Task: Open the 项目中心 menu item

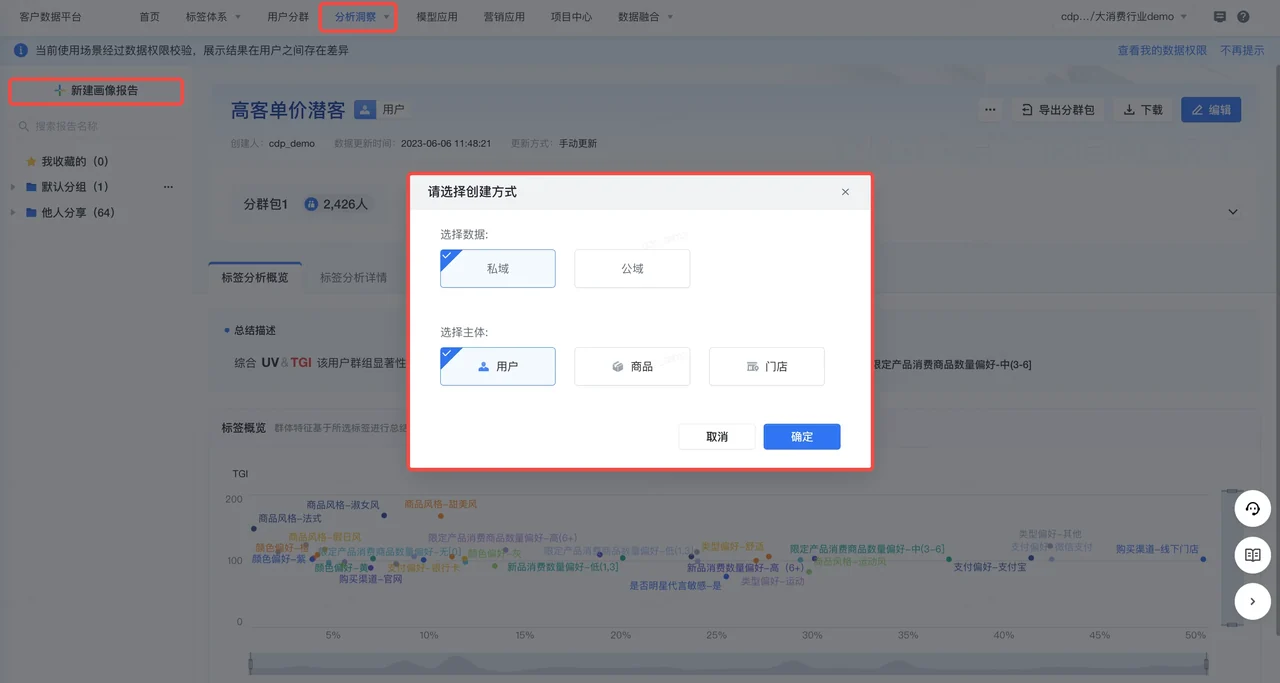Action: pyautogui.click(x=571, y=17)
